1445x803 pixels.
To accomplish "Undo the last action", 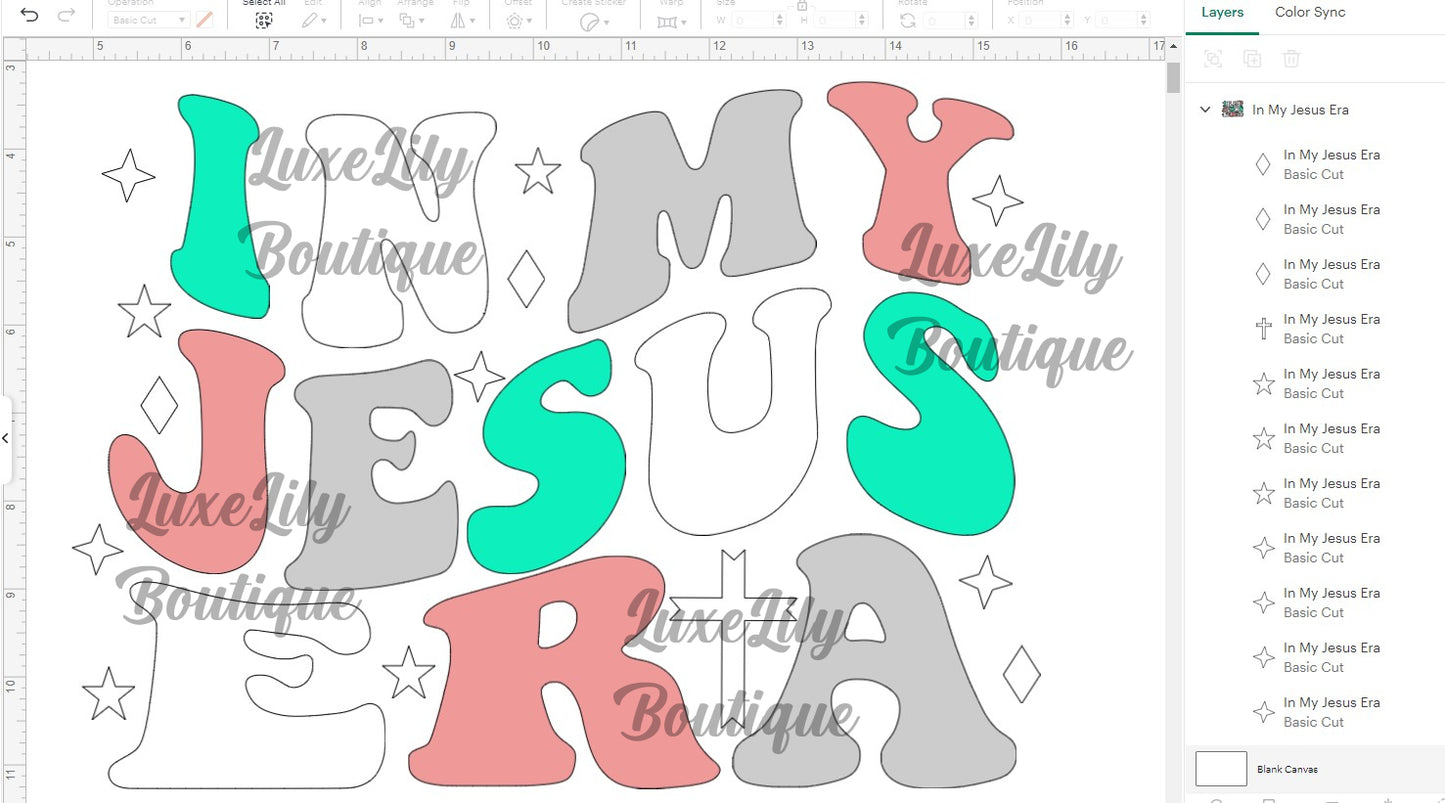I will [x=29, y=15].
